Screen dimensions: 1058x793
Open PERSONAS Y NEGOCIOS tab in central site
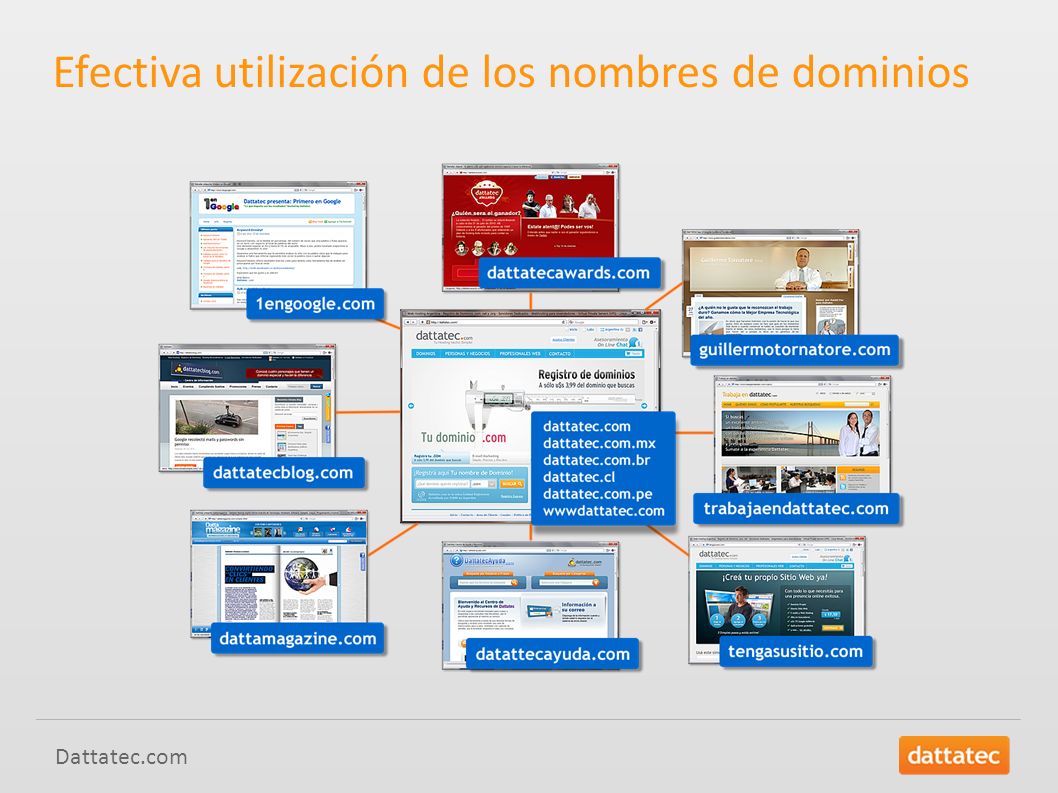point(468,354)
